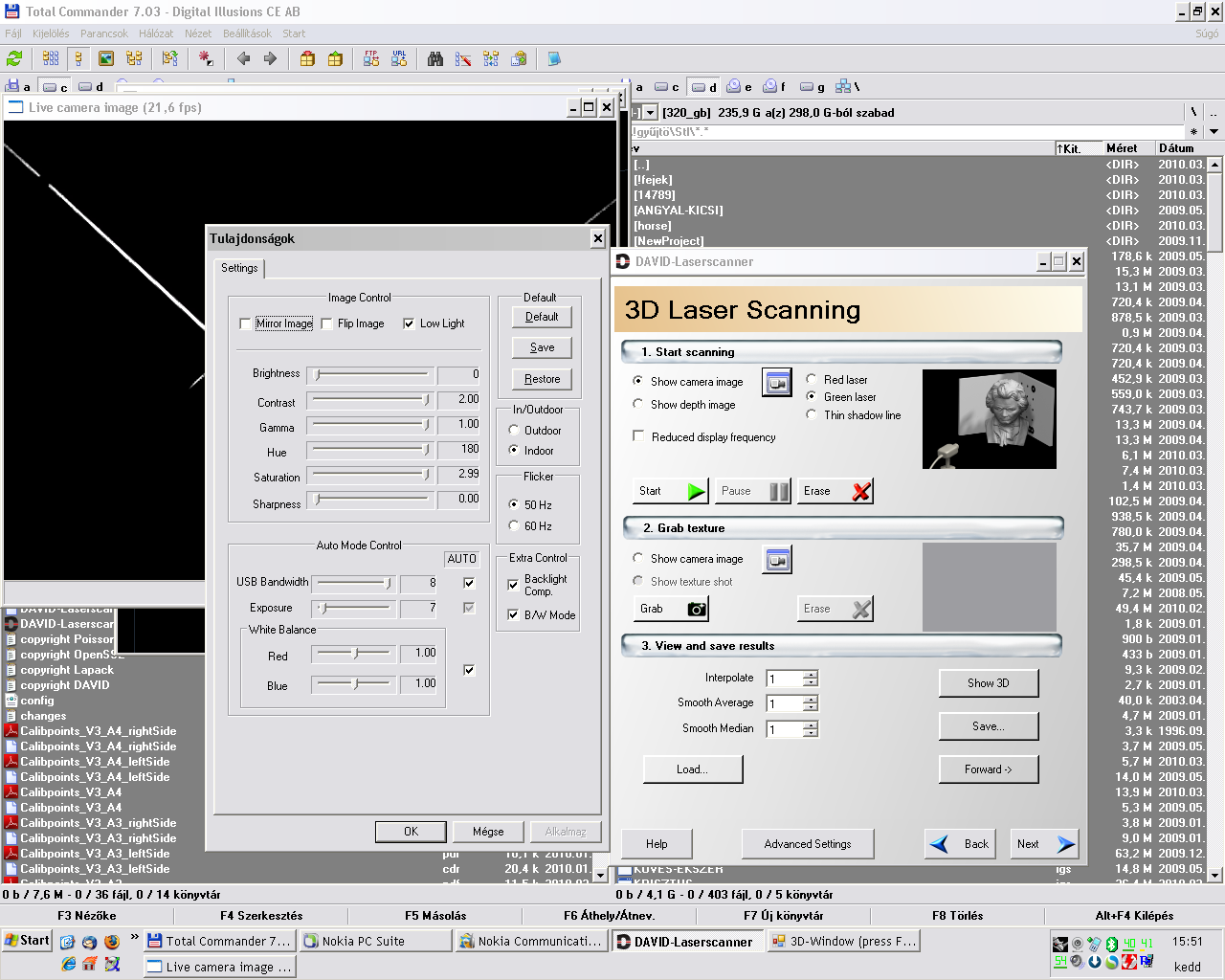Open file search with the binoculars icon
Screen dimensions: 1225x980
(x=435, y=59)
